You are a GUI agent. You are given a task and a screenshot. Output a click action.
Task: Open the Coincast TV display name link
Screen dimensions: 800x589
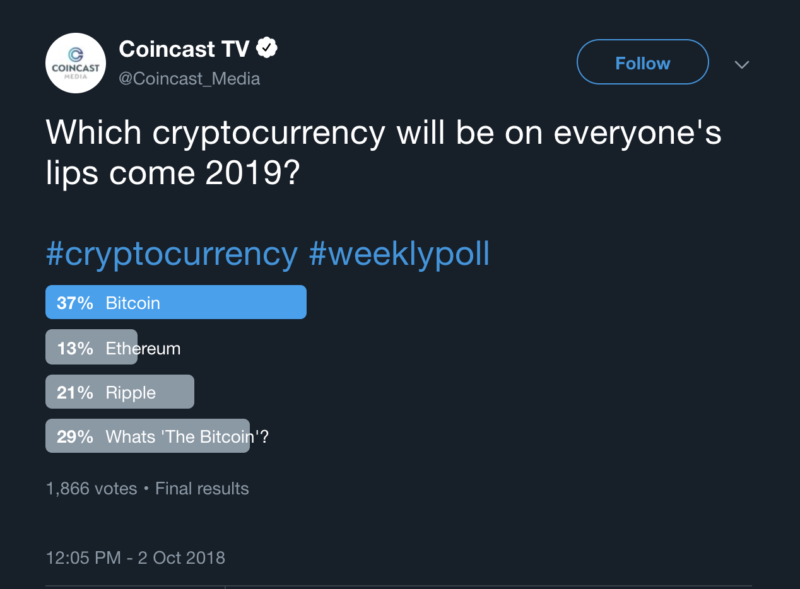[x=185, y=49]
